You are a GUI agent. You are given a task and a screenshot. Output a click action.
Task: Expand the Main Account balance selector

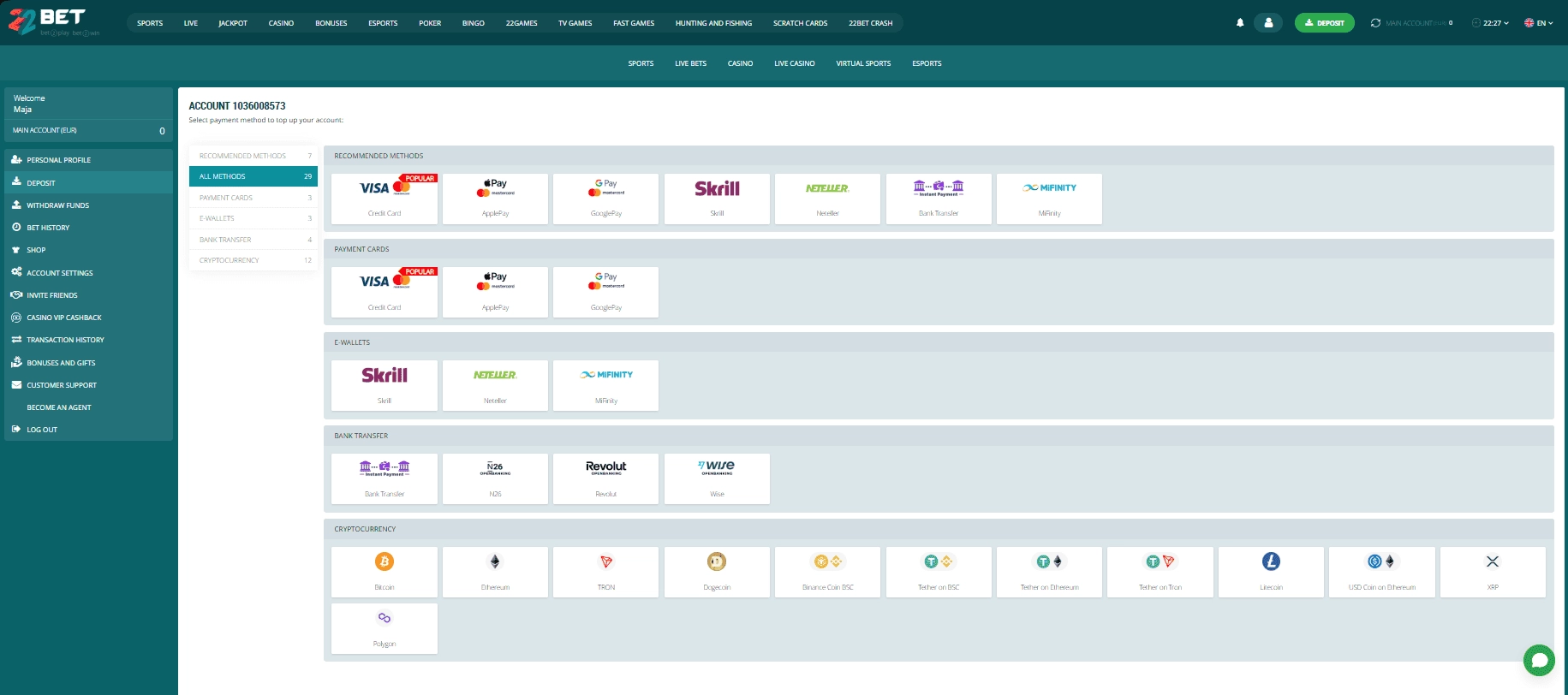click(x=1418, y=23)
